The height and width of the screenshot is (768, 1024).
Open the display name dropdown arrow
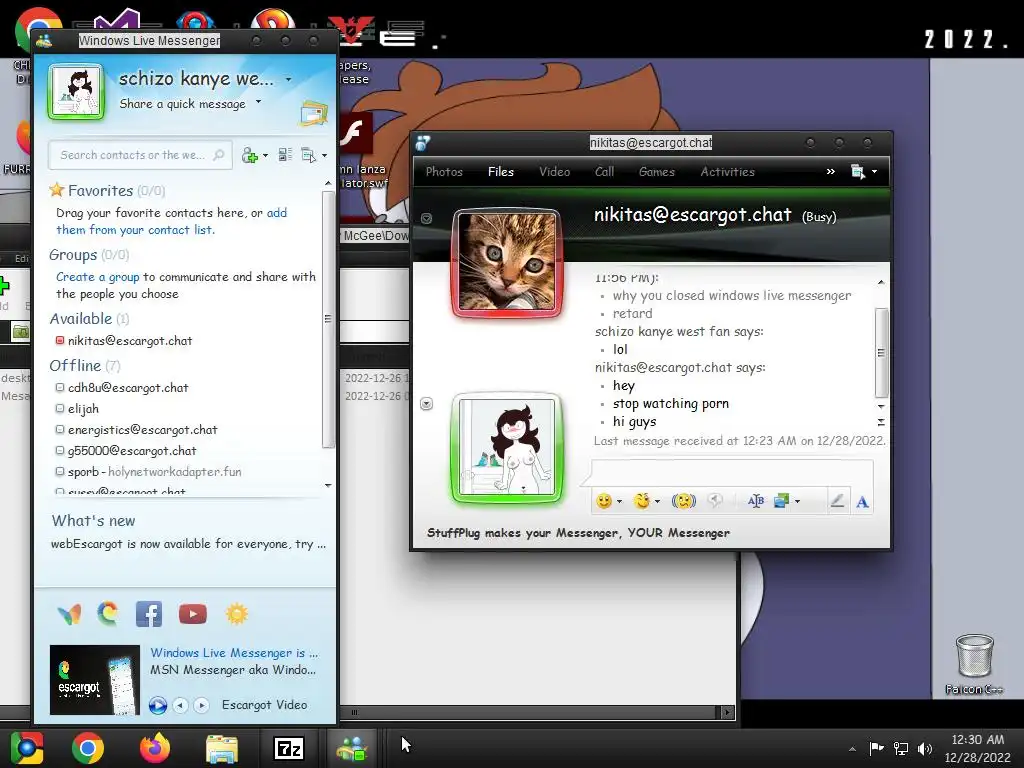288,80
